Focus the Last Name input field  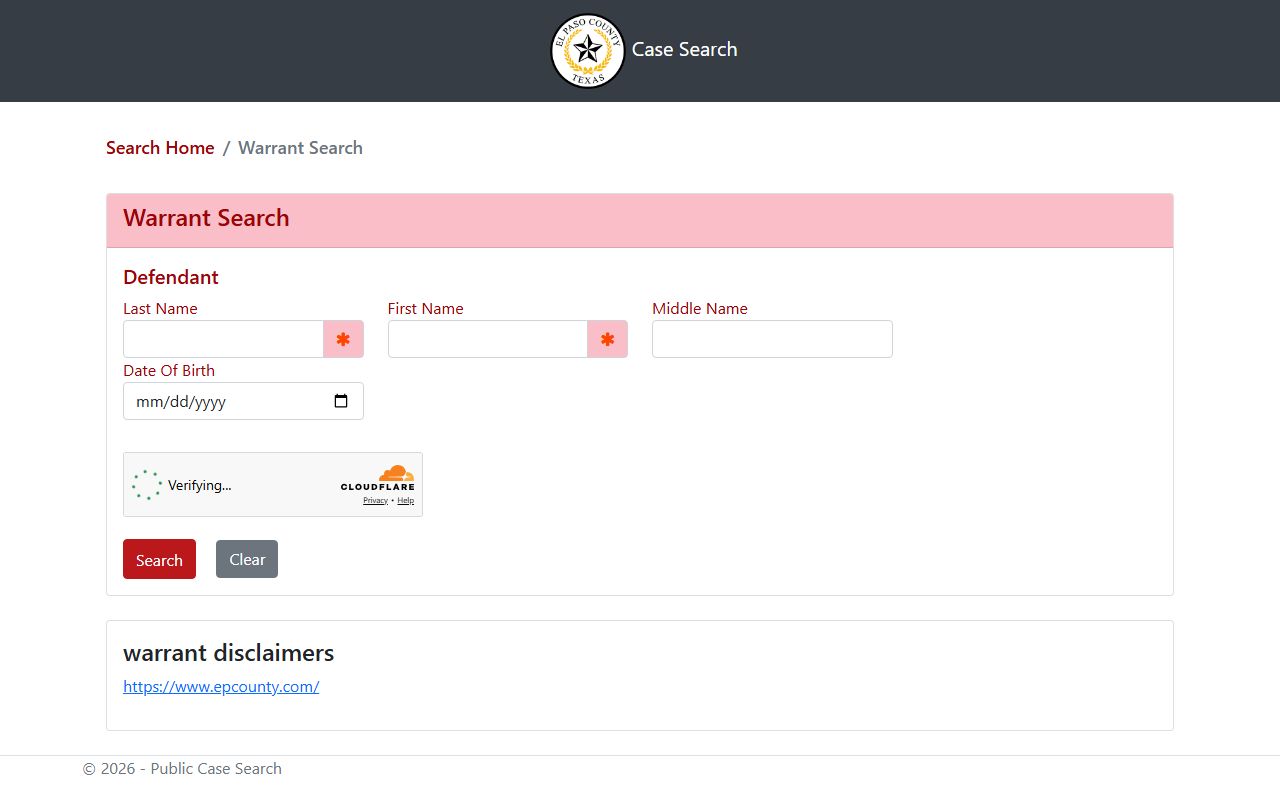coord(223,339)
